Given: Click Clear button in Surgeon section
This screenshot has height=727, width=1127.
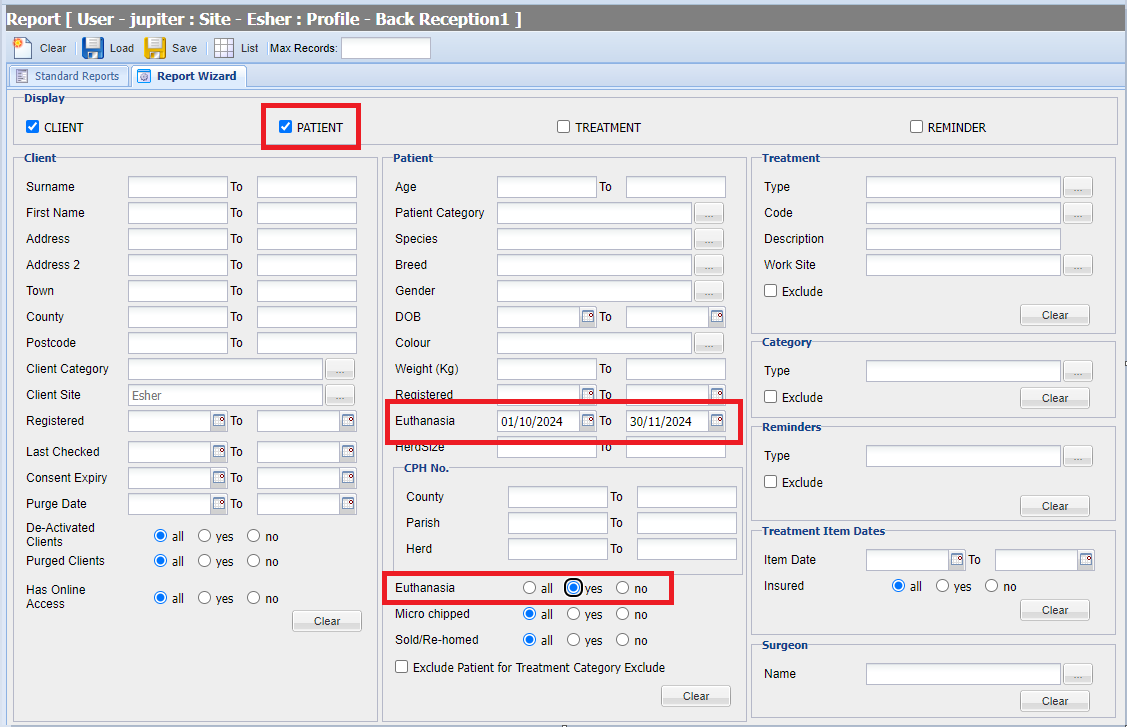Looking at the screenshot, I should coord(1054,700).
